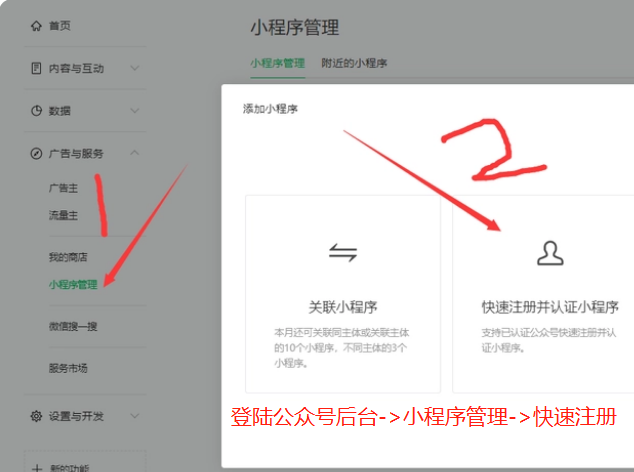Click the 设置与开发 gear icon
Screen dimensions: 634x472
36,416
